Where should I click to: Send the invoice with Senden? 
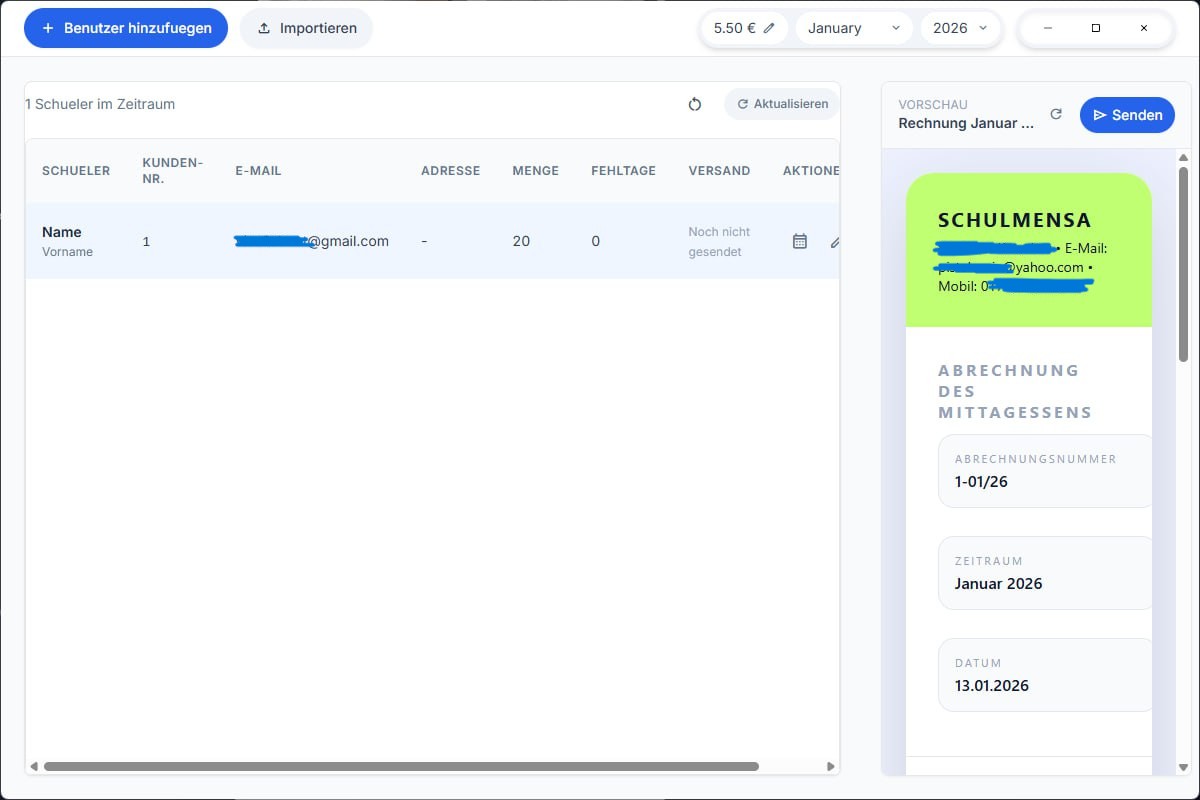(x=1127, y=115)
